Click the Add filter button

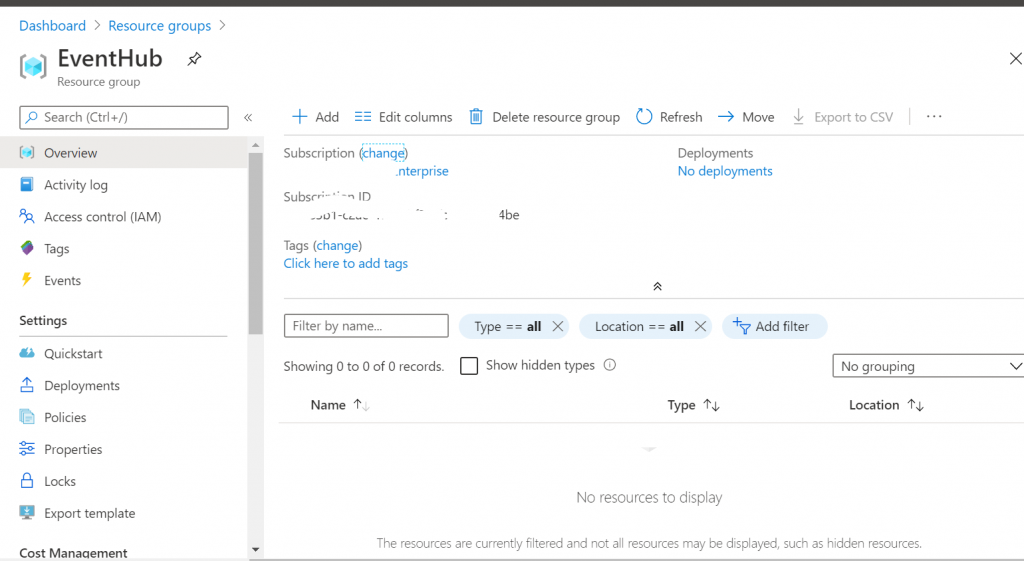pyautogui.click(x=775, y=326)
